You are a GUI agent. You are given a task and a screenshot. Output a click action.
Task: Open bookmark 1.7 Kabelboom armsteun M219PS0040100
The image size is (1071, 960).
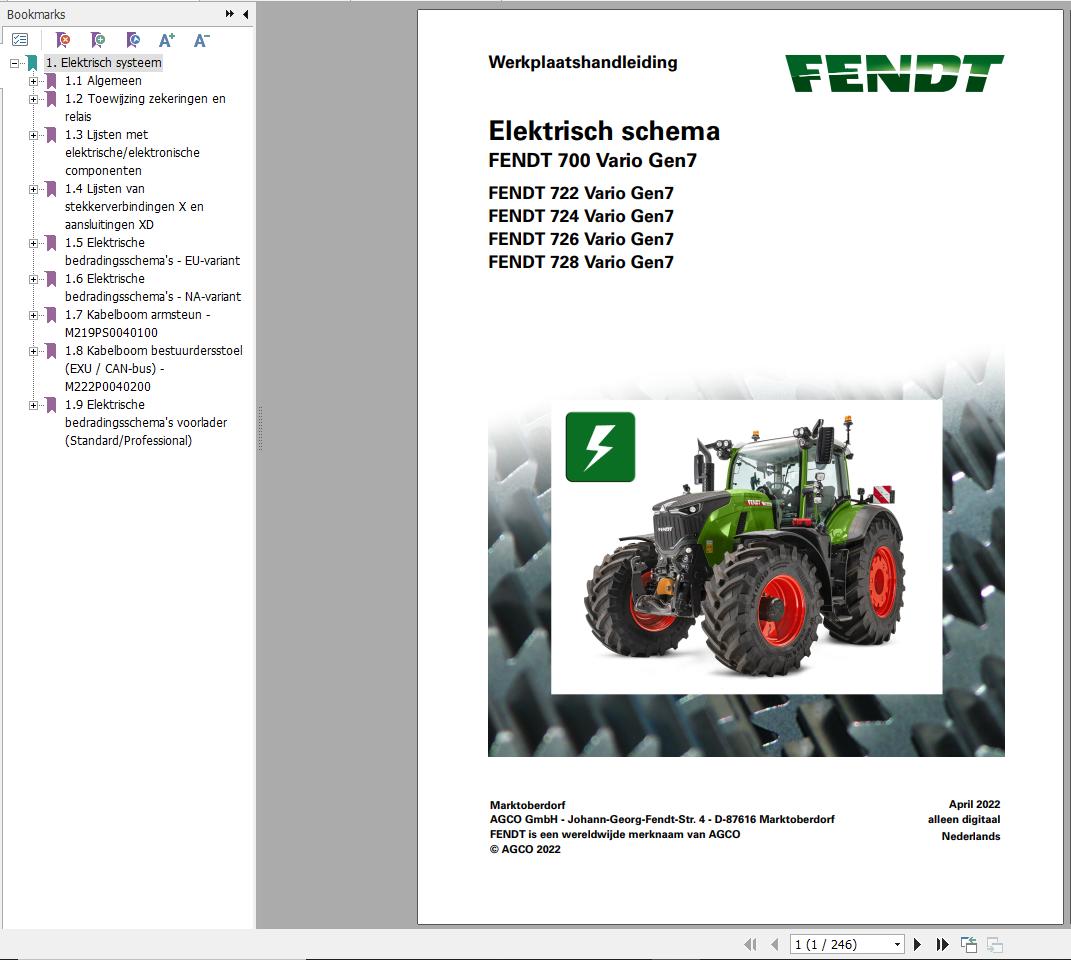point(137,324)
